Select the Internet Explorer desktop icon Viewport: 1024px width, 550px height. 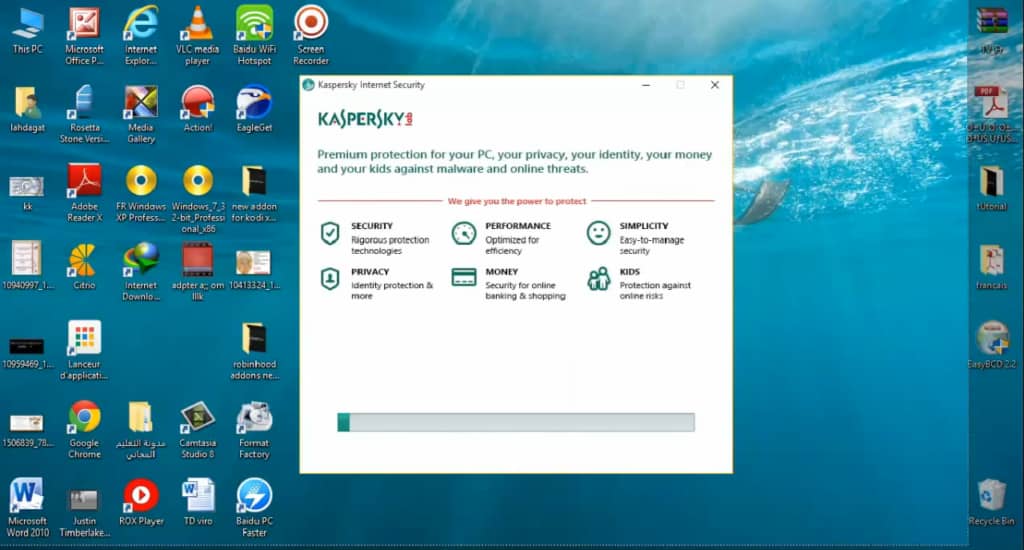(x=141, y=23)
